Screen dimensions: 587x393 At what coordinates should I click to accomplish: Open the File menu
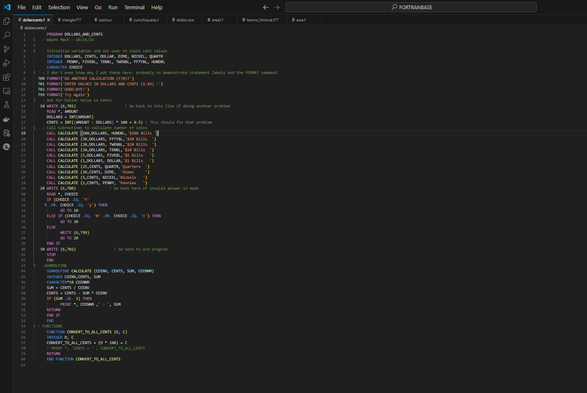[21, 7]
